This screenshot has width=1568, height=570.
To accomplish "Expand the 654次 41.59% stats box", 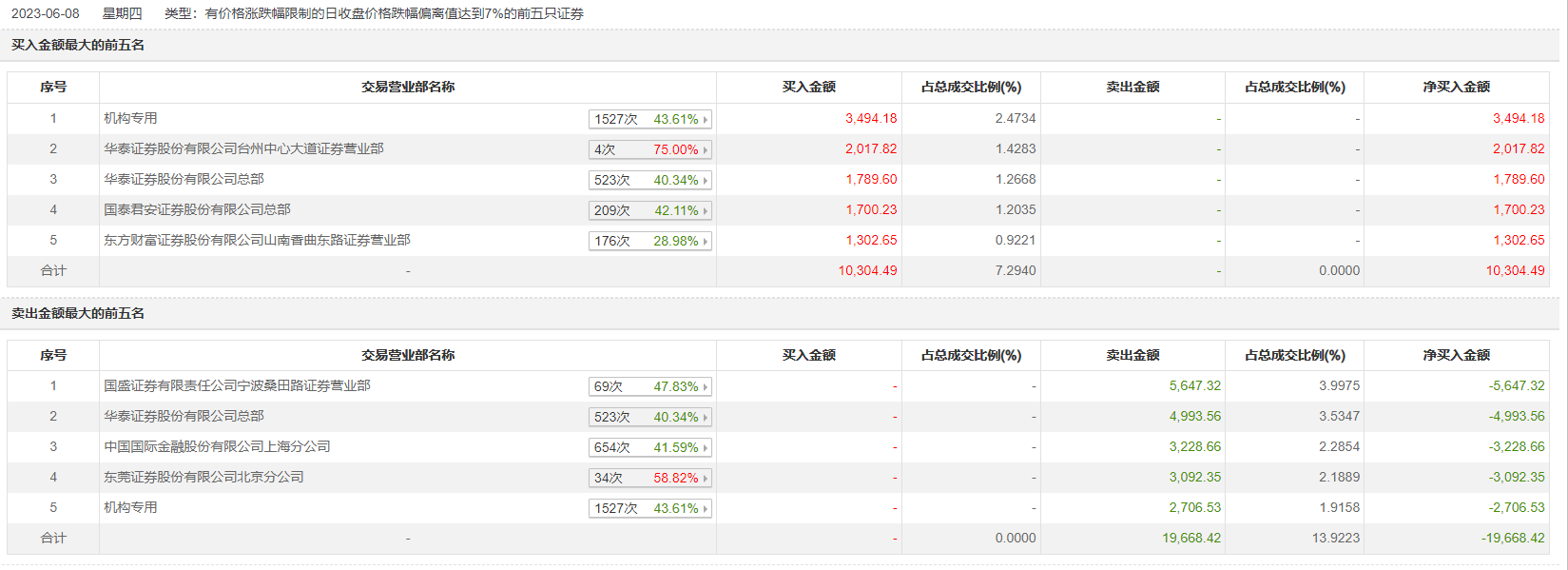I will coord(650,447).
